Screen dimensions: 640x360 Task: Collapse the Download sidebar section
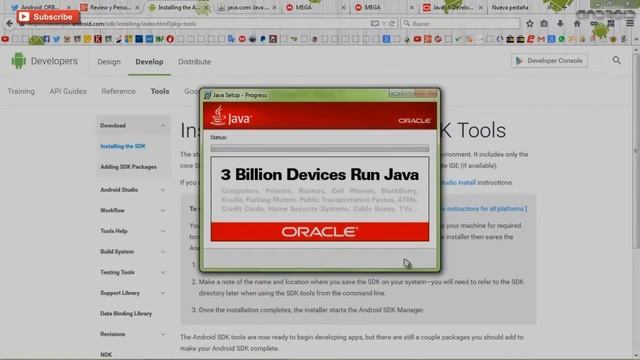(163, 126)
